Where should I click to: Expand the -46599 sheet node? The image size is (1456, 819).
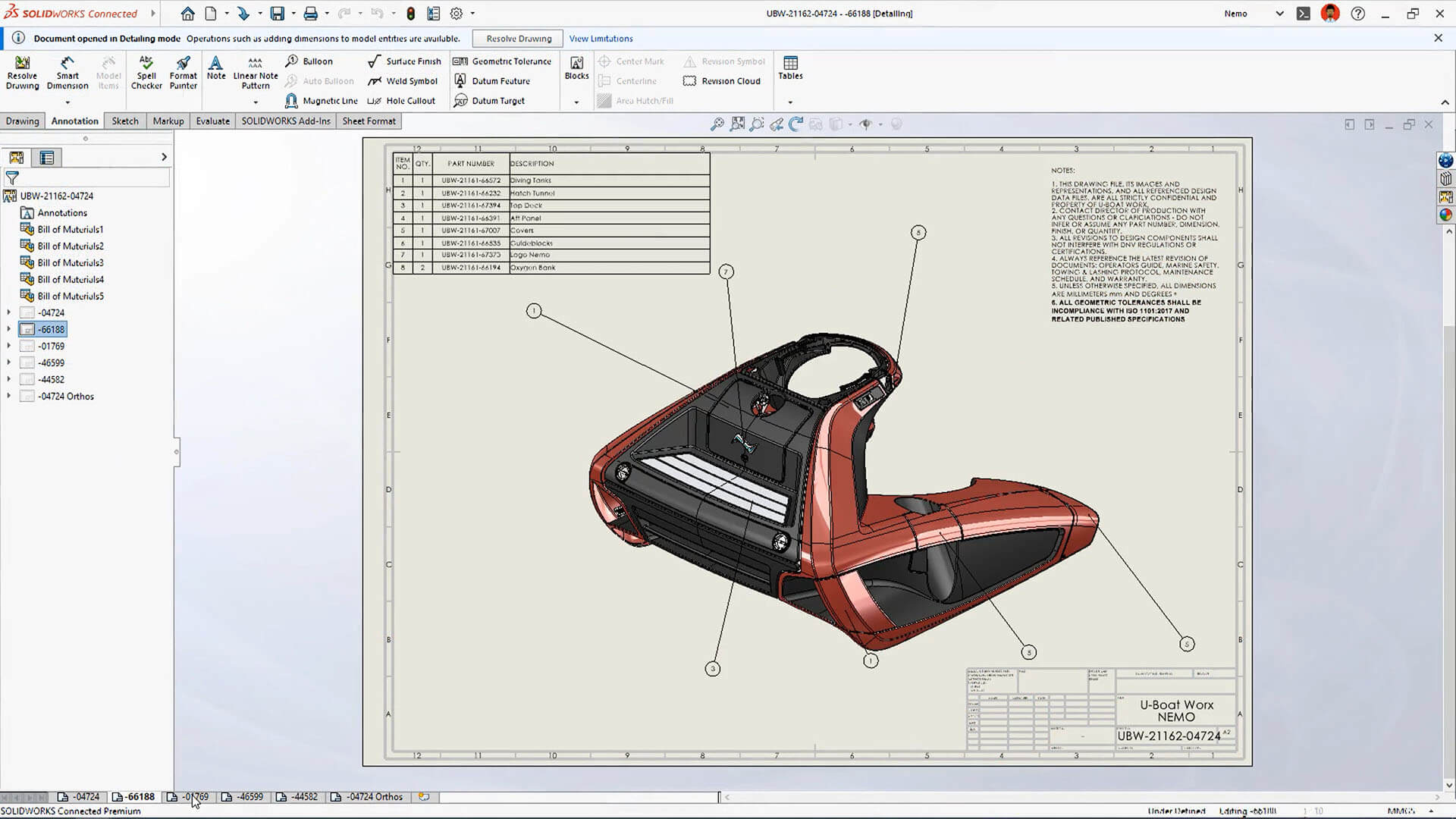pos(9,362)
